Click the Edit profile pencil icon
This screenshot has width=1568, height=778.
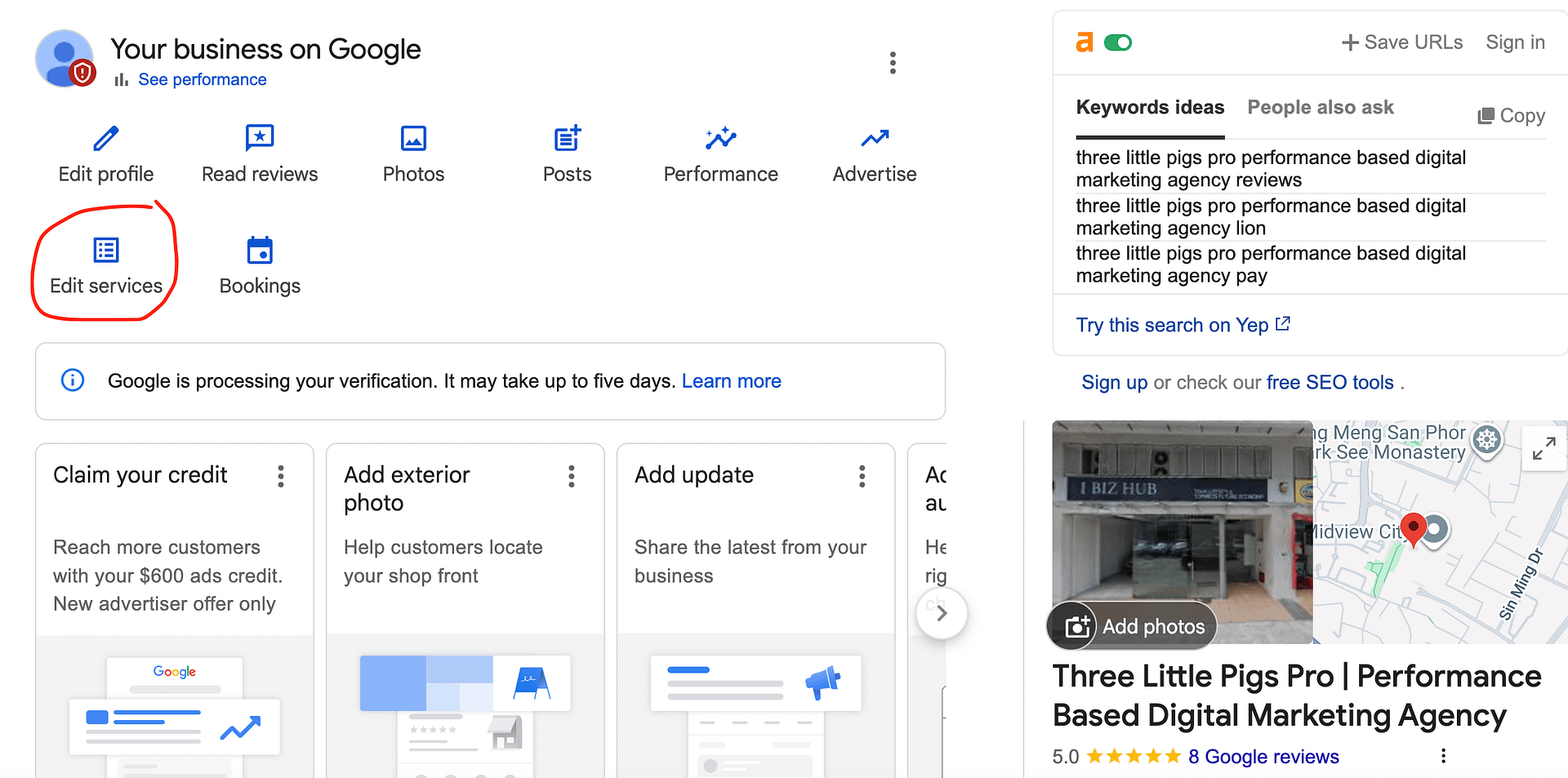pos(106,139)
